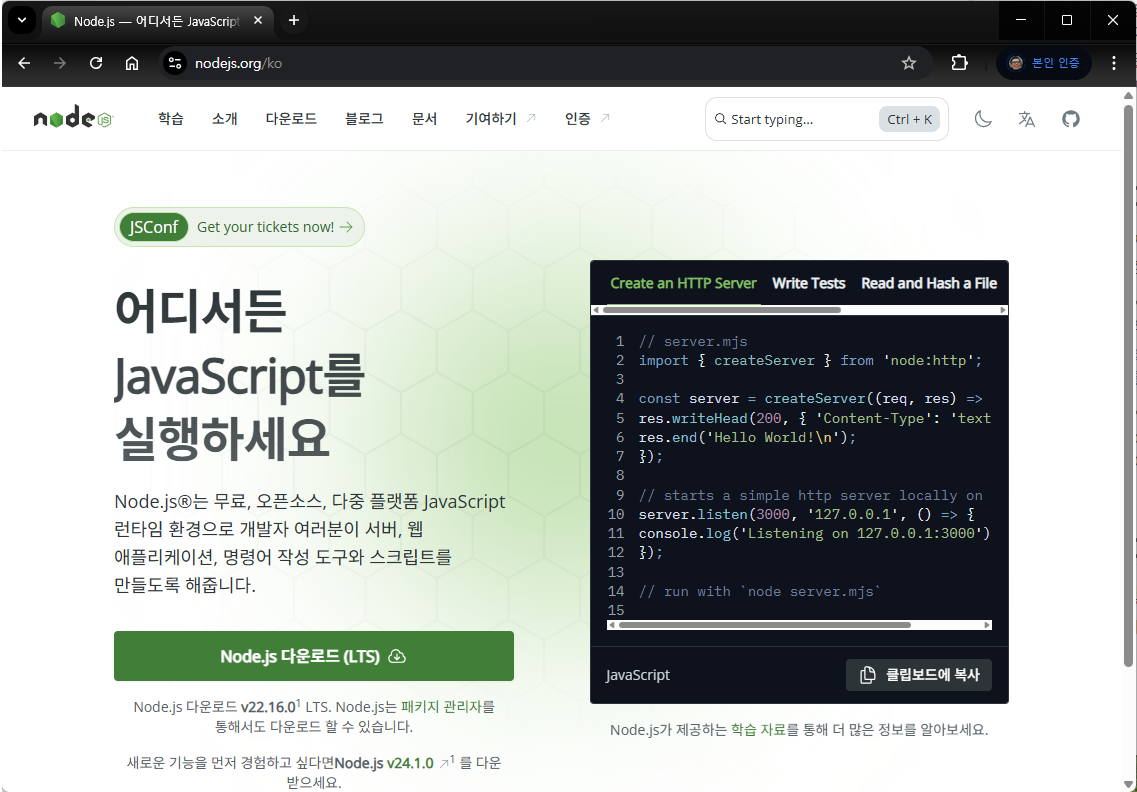Open the 인증 external link
Image resolution: width=1137 pixels, height=792 pixels.
coord(587,118)
